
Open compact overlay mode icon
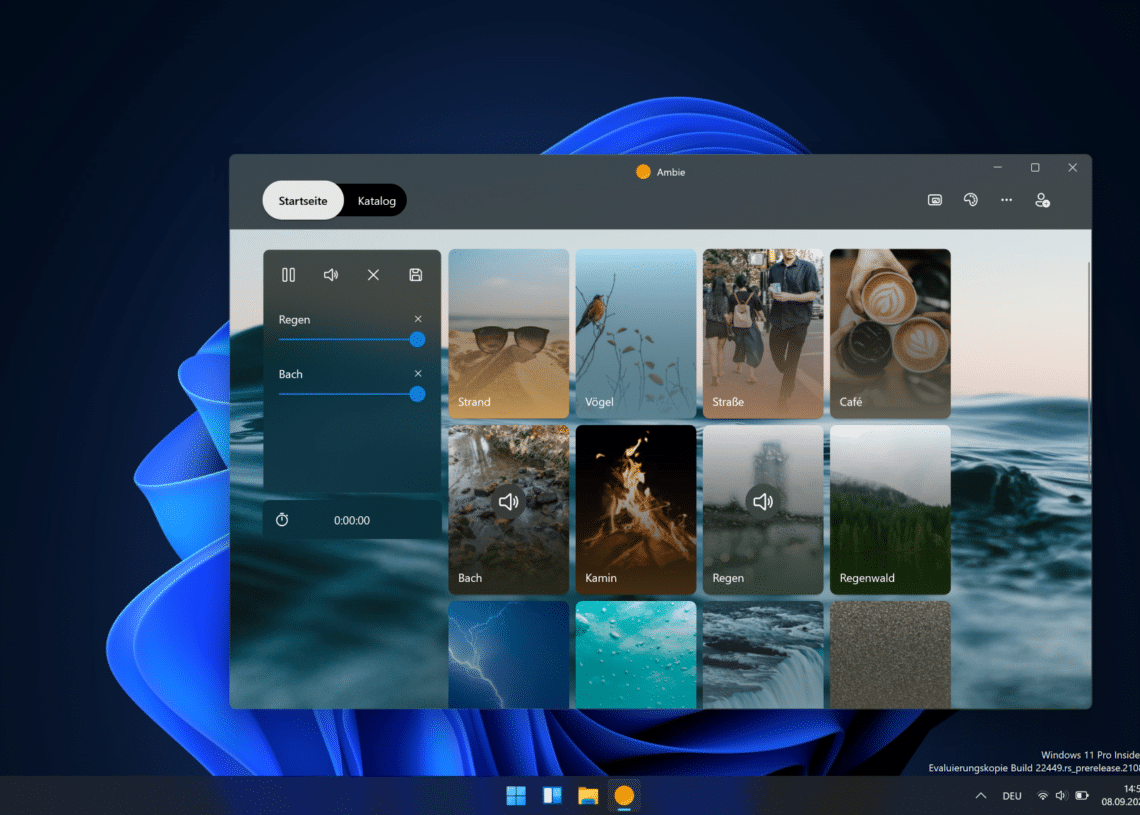[x=935, y=200]
